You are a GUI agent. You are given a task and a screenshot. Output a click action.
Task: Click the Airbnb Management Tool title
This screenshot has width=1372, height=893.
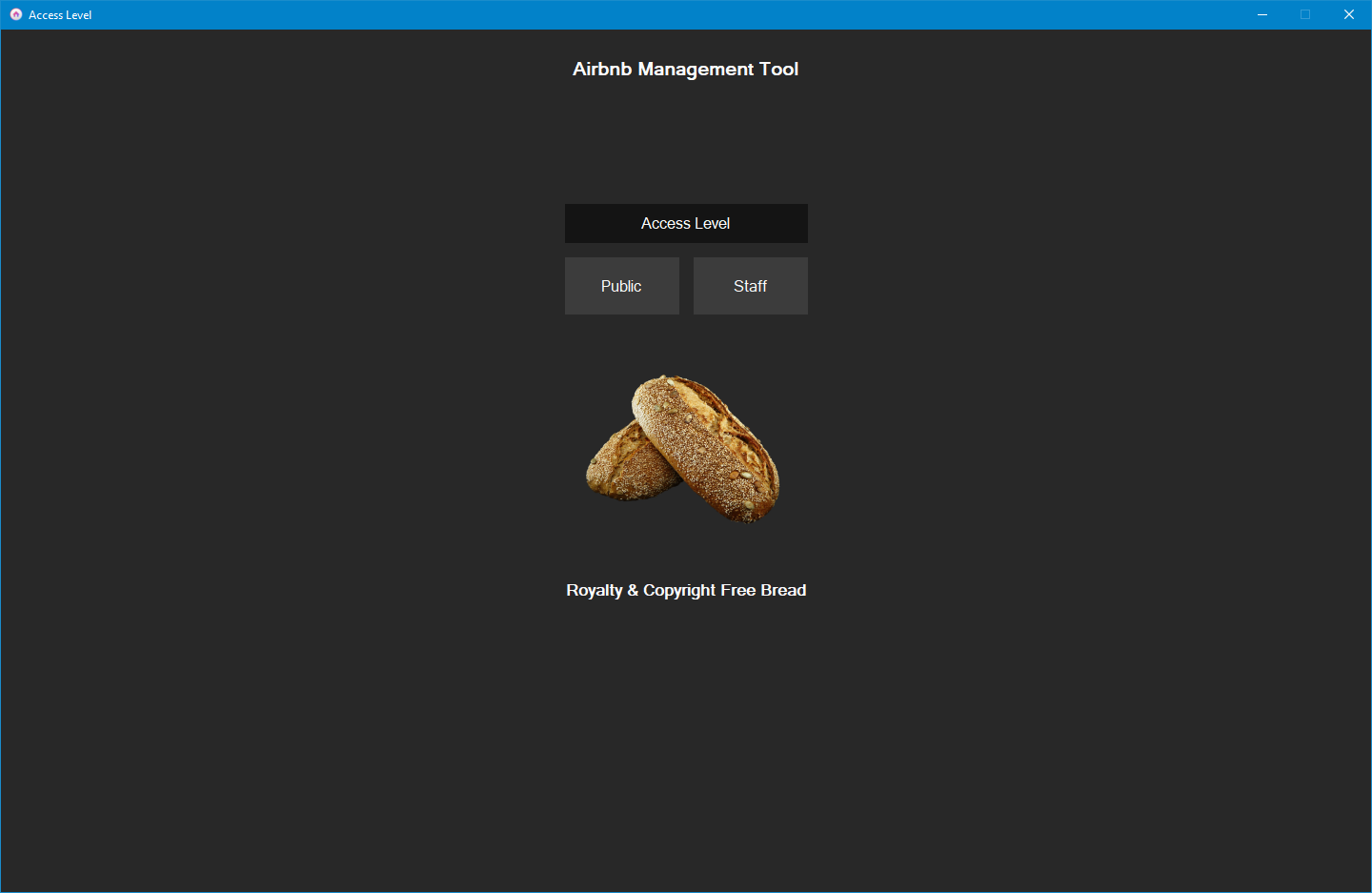686,70
